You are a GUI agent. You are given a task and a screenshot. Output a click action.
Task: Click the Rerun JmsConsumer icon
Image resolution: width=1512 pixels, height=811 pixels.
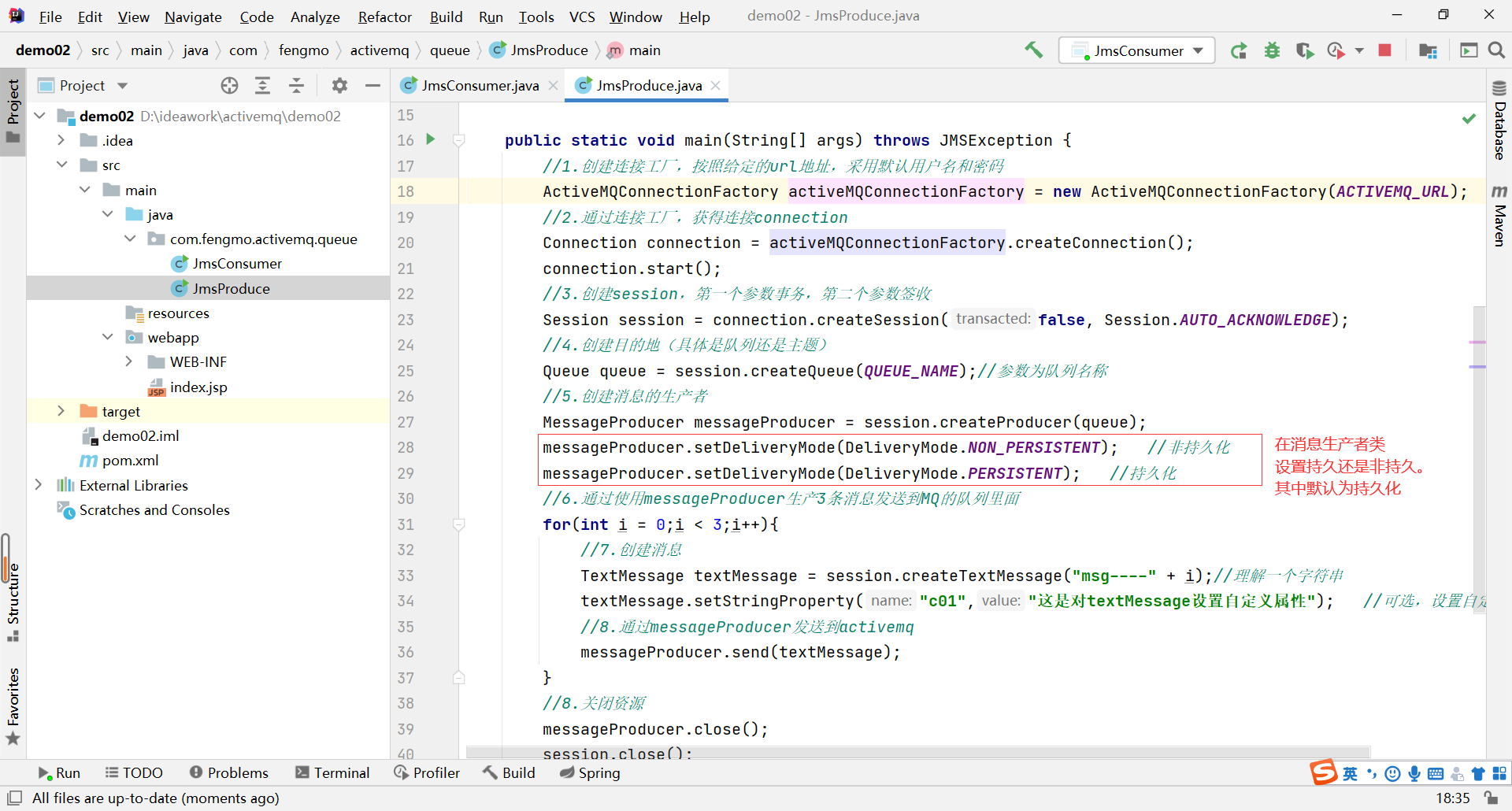(1239, 50)
